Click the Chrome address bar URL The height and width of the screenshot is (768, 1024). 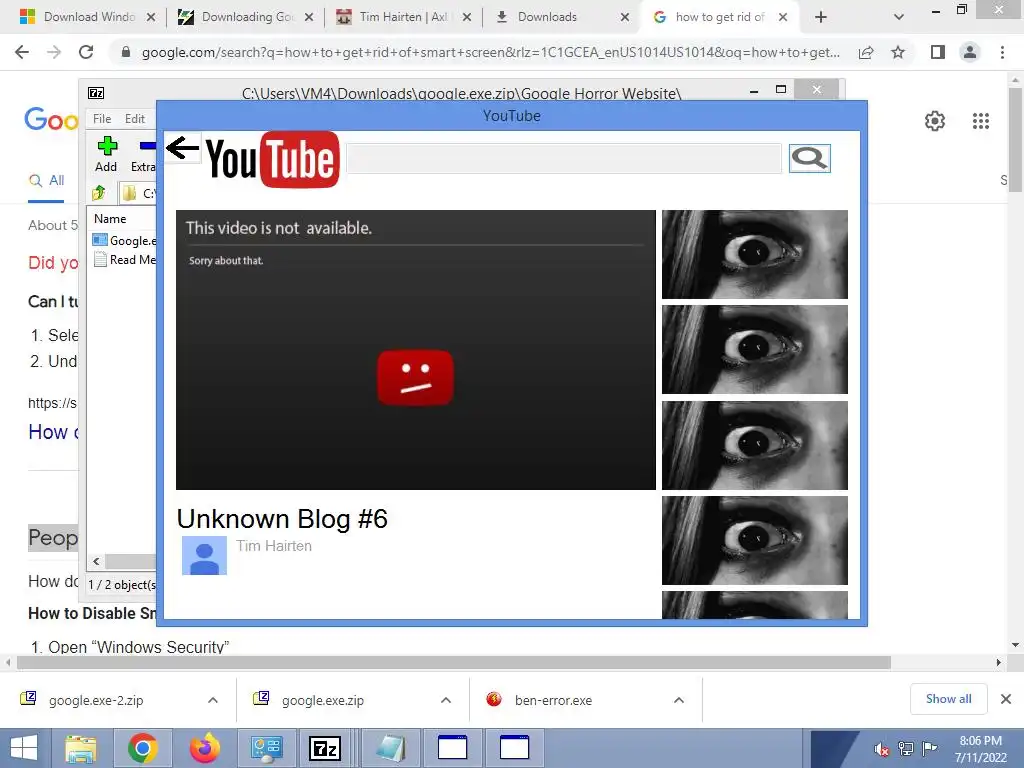[x=490, y=52]
